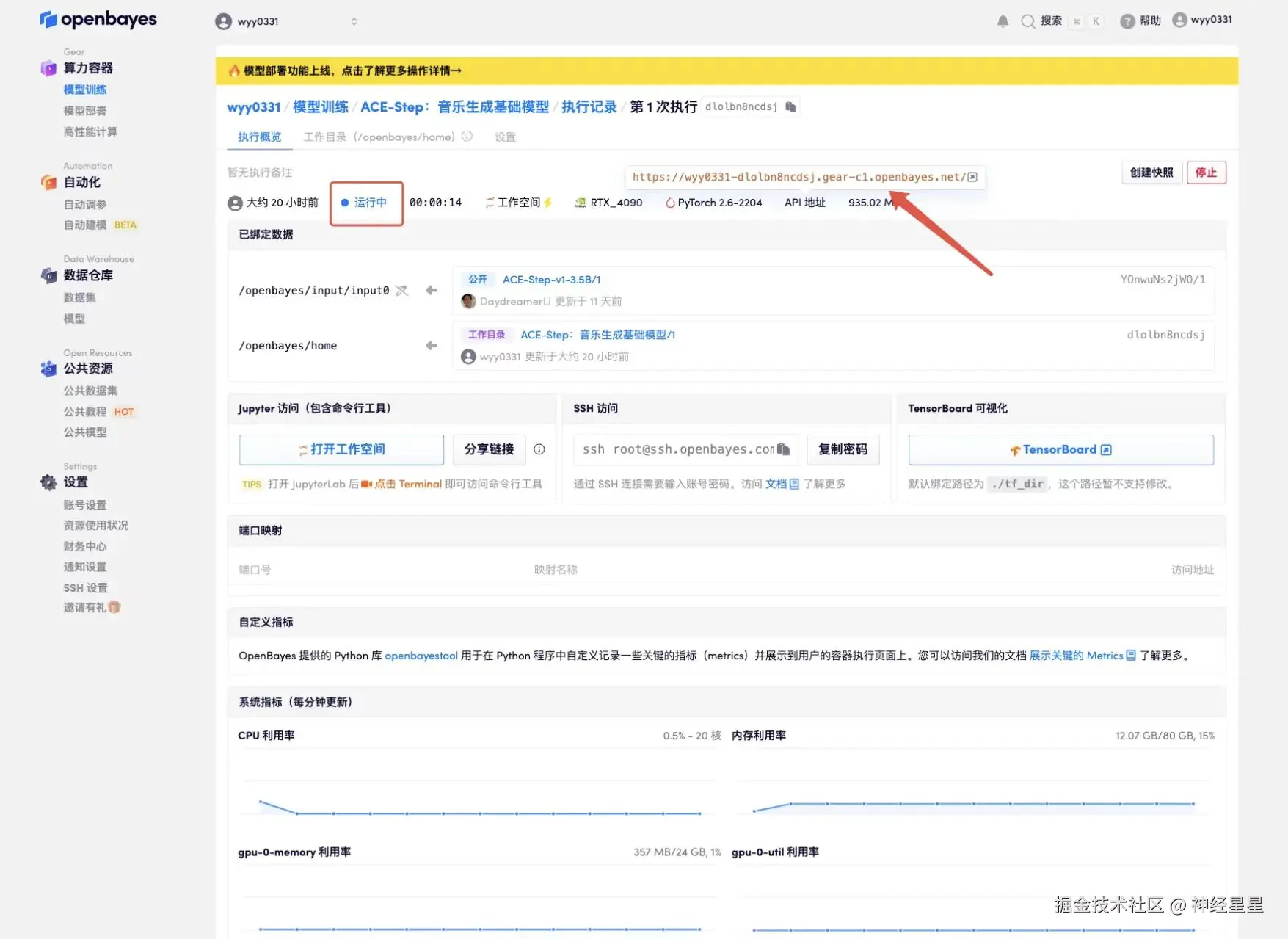Open the openbayestool library link
The image size is (1288, 939).
(421, 656)
